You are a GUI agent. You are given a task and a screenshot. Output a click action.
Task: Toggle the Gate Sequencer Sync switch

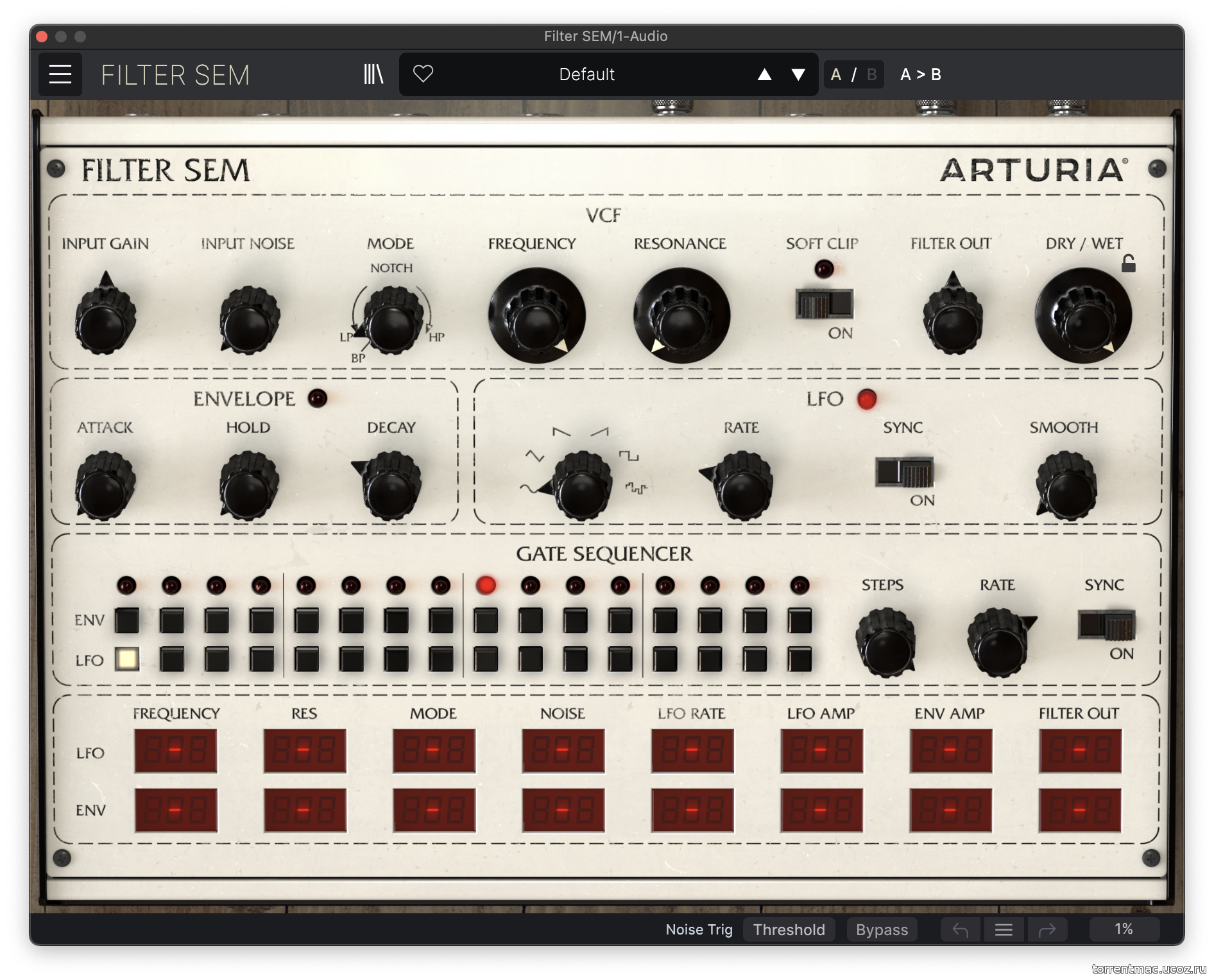tap(1107, 625)
